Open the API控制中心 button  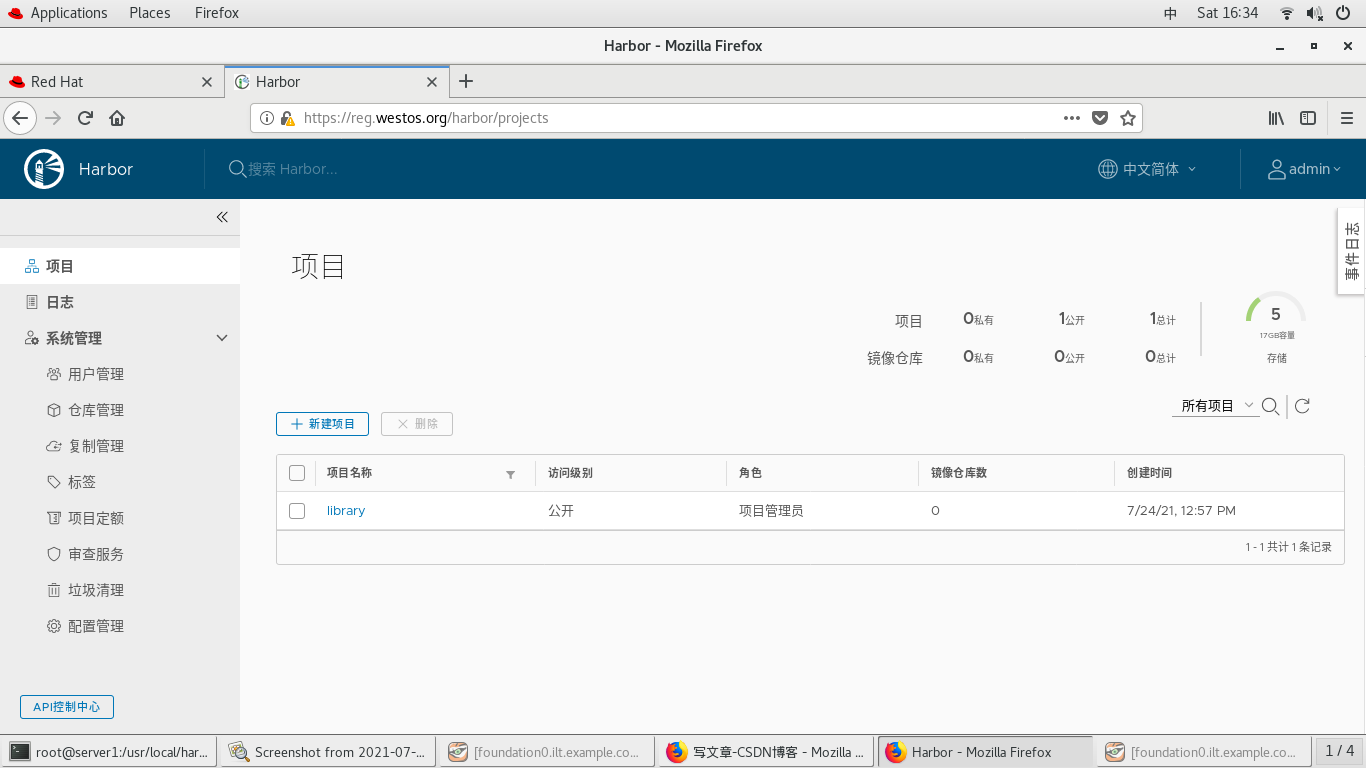tap(67, 707)
